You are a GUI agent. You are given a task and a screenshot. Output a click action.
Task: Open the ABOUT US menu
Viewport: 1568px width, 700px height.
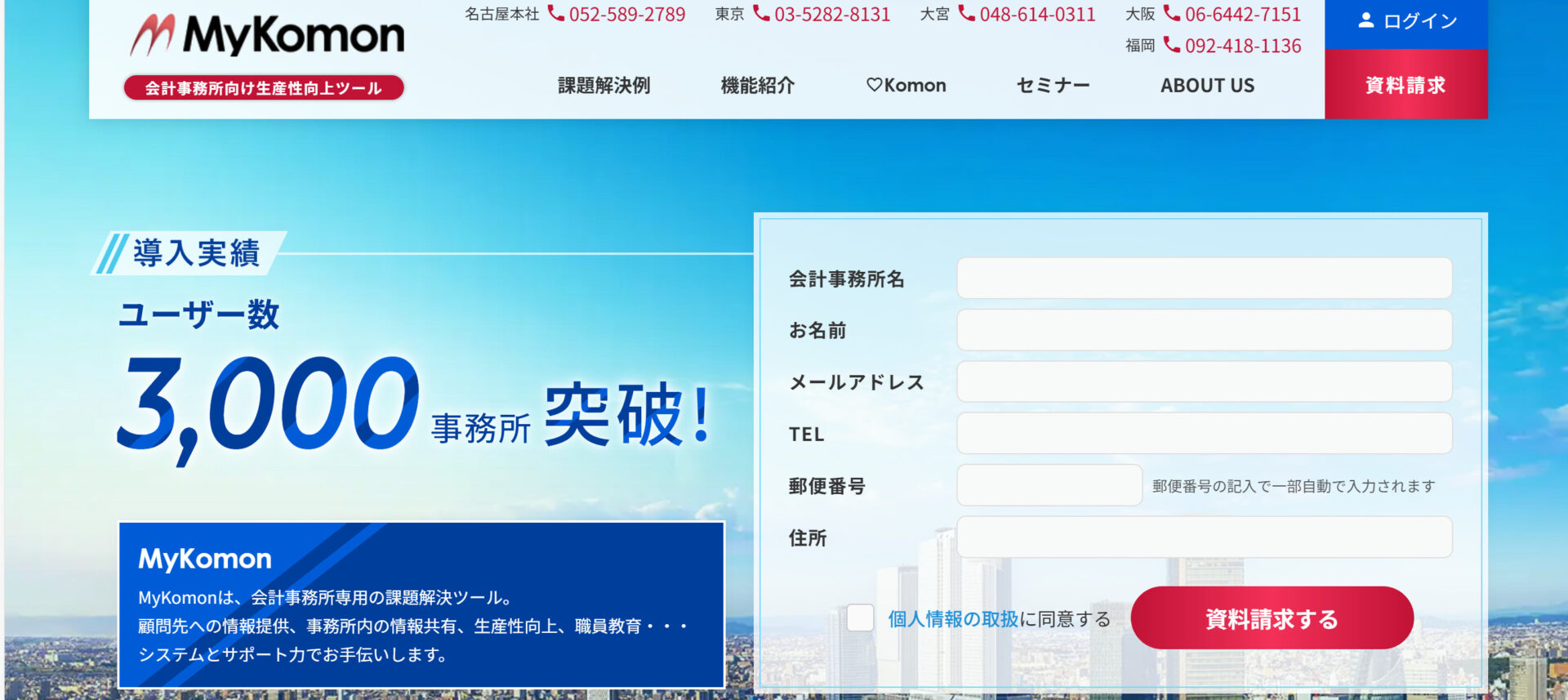(1207, 85)
